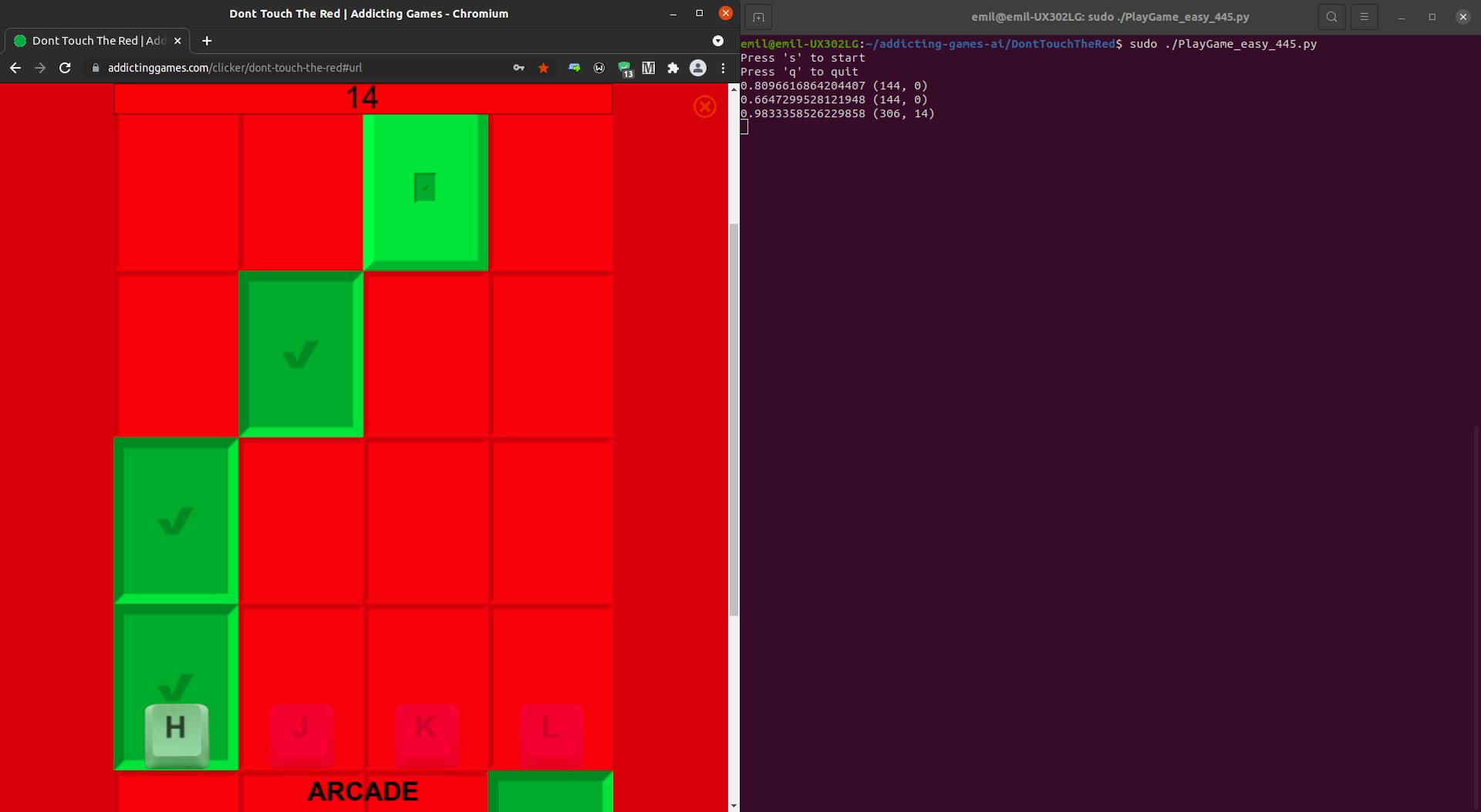Open the Chromium three-dot menu
Viewport: 1481px width, 812px height.
pyautogui.click(x=723, y=68)
